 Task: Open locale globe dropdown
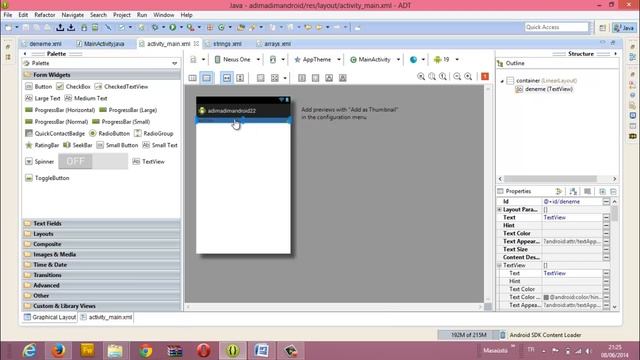[x=417, y=60]
